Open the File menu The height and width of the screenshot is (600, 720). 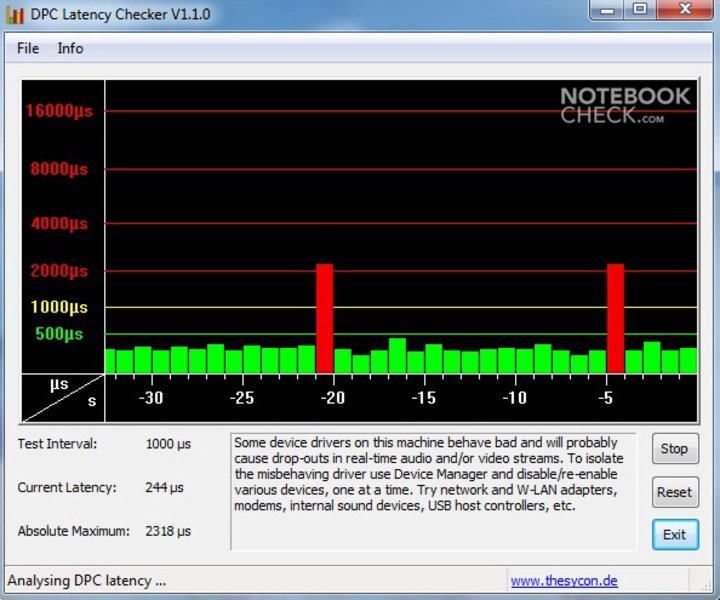(28, 48)
